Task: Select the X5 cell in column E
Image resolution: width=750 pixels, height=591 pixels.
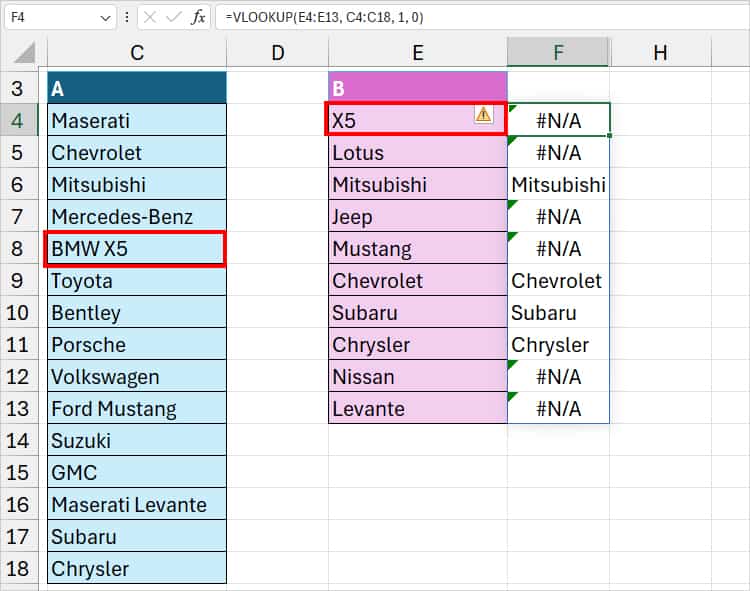Action: pyautogui.click(x=418, y=120)
